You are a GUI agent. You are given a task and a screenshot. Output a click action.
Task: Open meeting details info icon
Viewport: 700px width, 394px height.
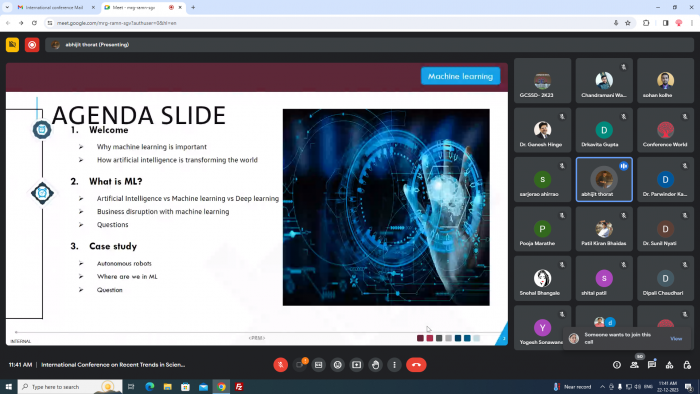[617, 365]
